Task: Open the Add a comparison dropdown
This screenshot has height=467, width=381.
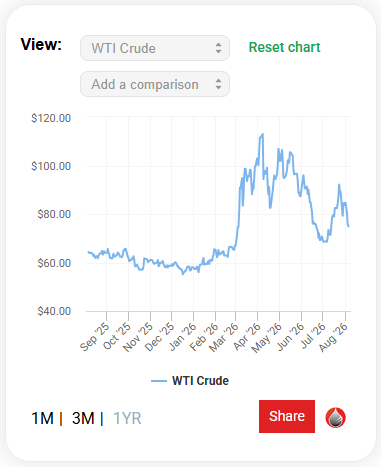Action: coord(155,84)
